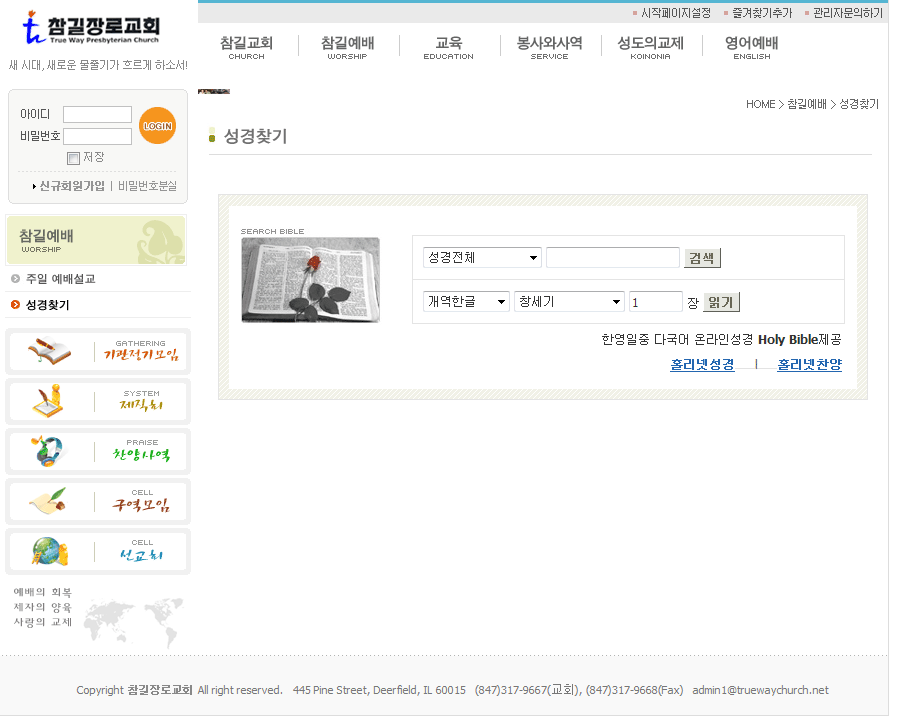This screenshot has width=900, height=718.
Task: Click 시작페이지설정 in the top bar
Action: (676, 13)
